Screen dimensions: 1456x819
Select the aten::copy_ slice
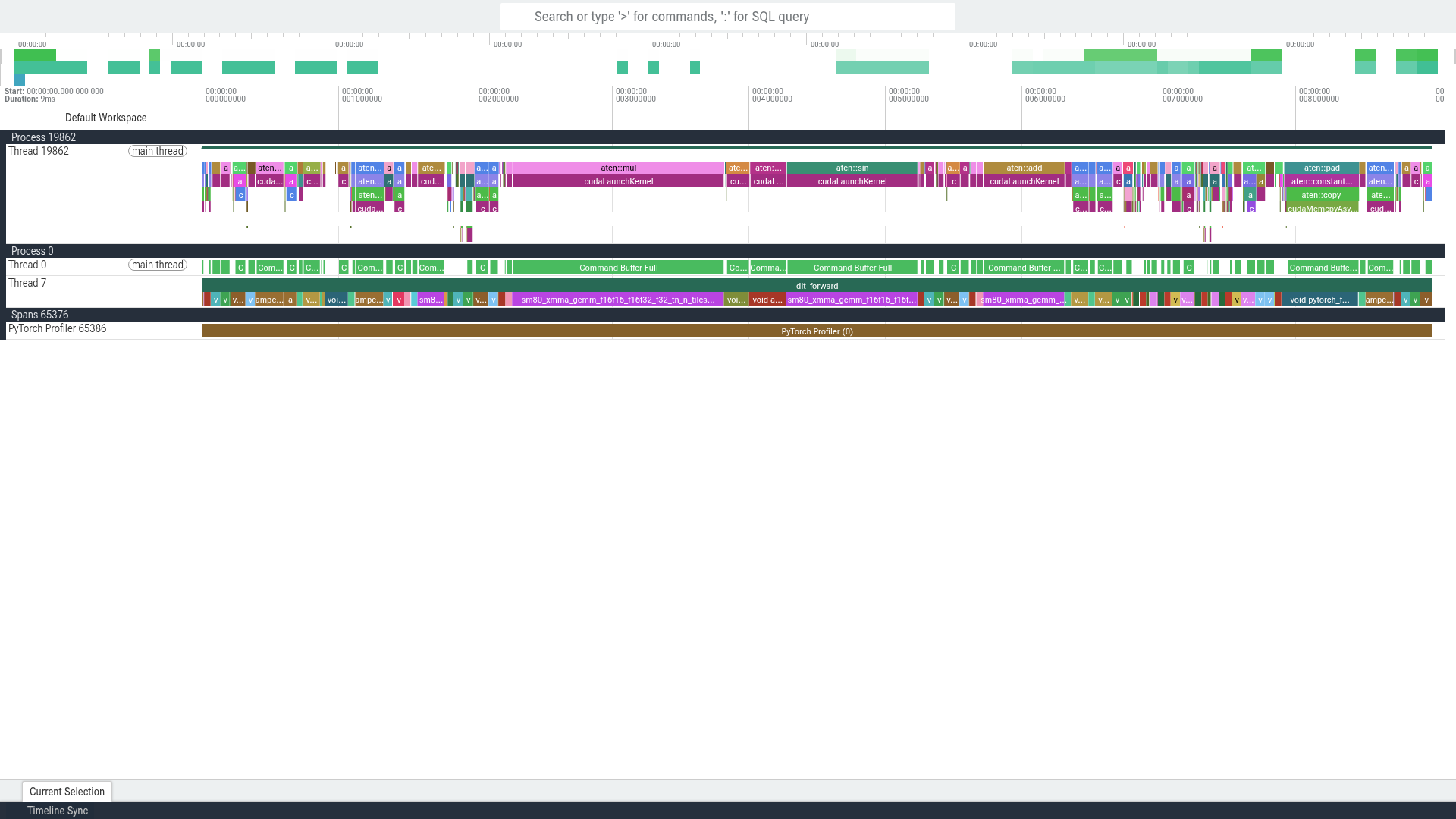click(x=1323, y=196)
